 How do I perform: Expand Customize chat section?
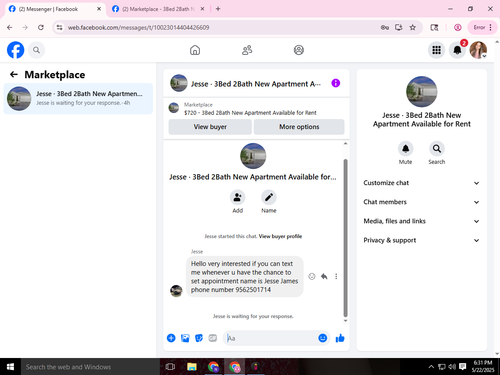point(422,183)
